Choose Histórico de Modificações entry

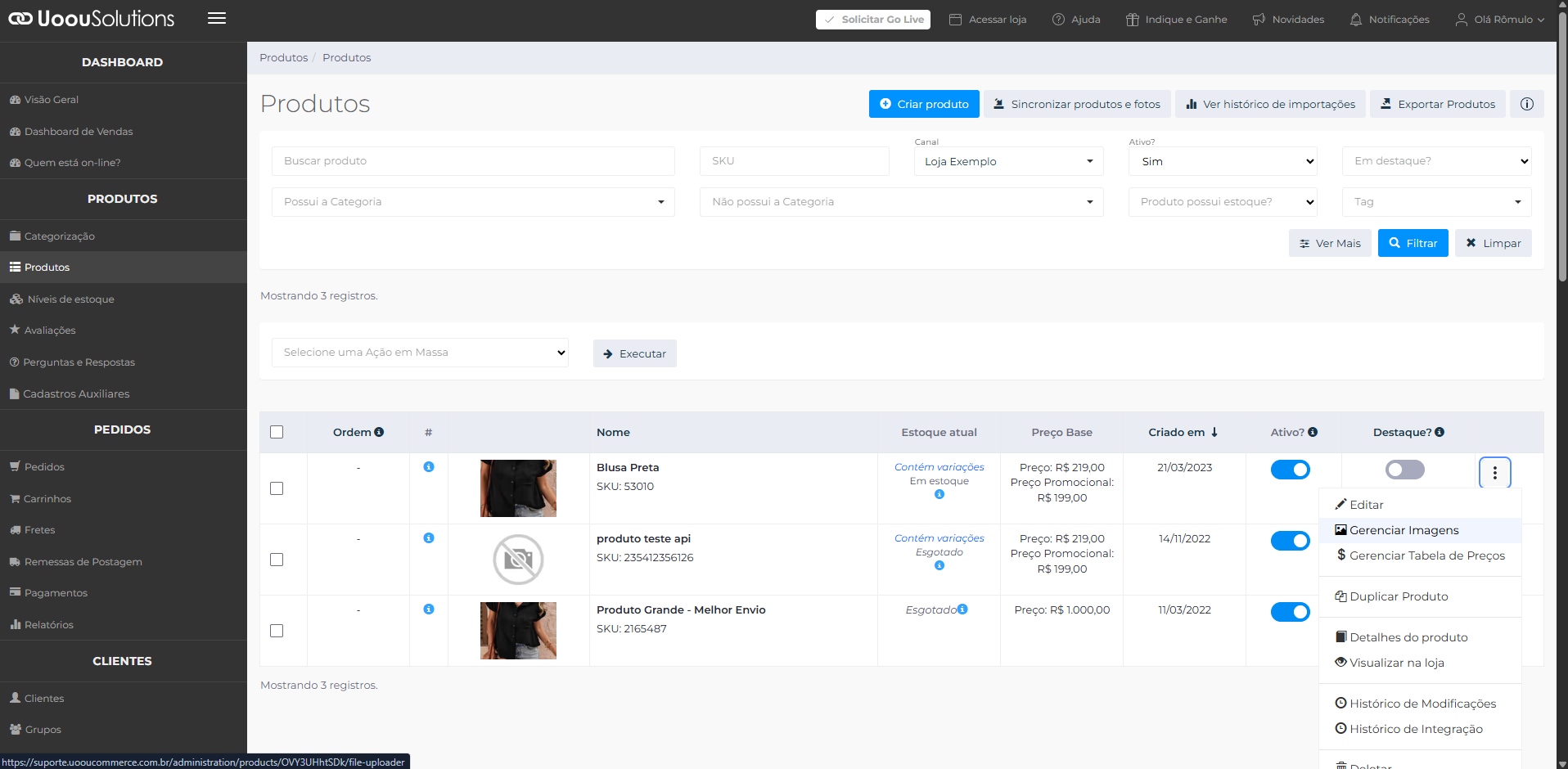pyautogui.click(x=1420, y=704)
